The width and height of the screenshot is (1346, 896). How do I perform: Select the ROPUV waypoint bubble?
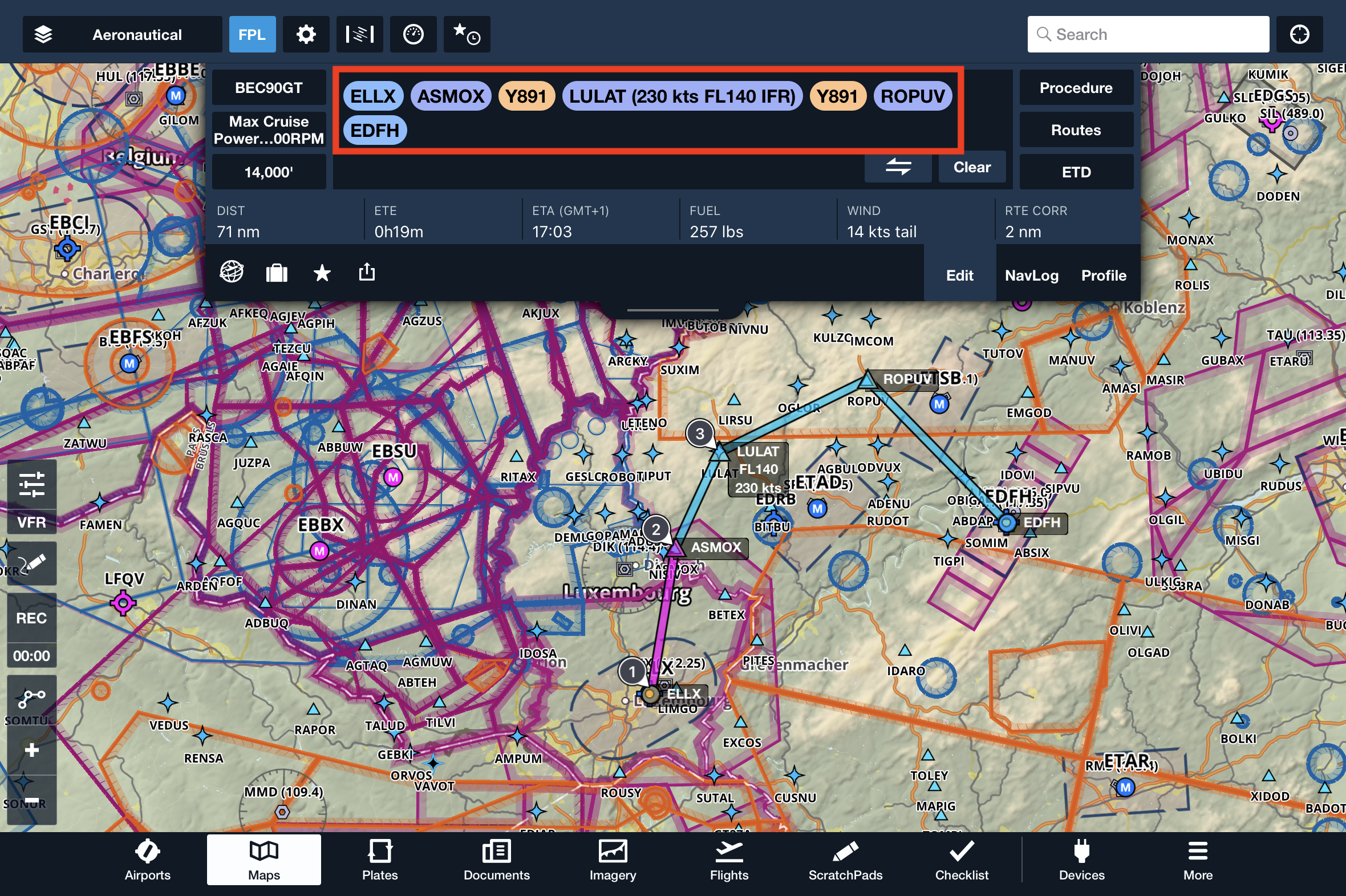click(913, 96)
